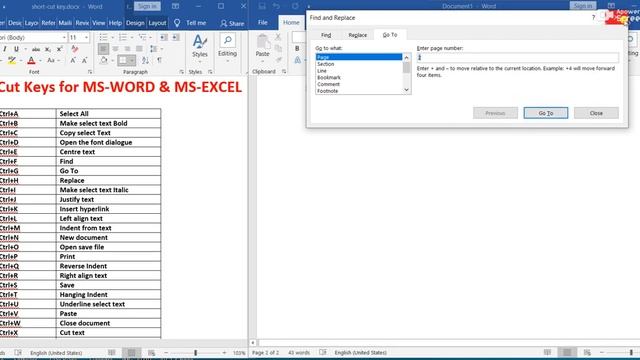Save Document1 from quick access toolbar
This screenshot has width=640, height=360.
262,6
